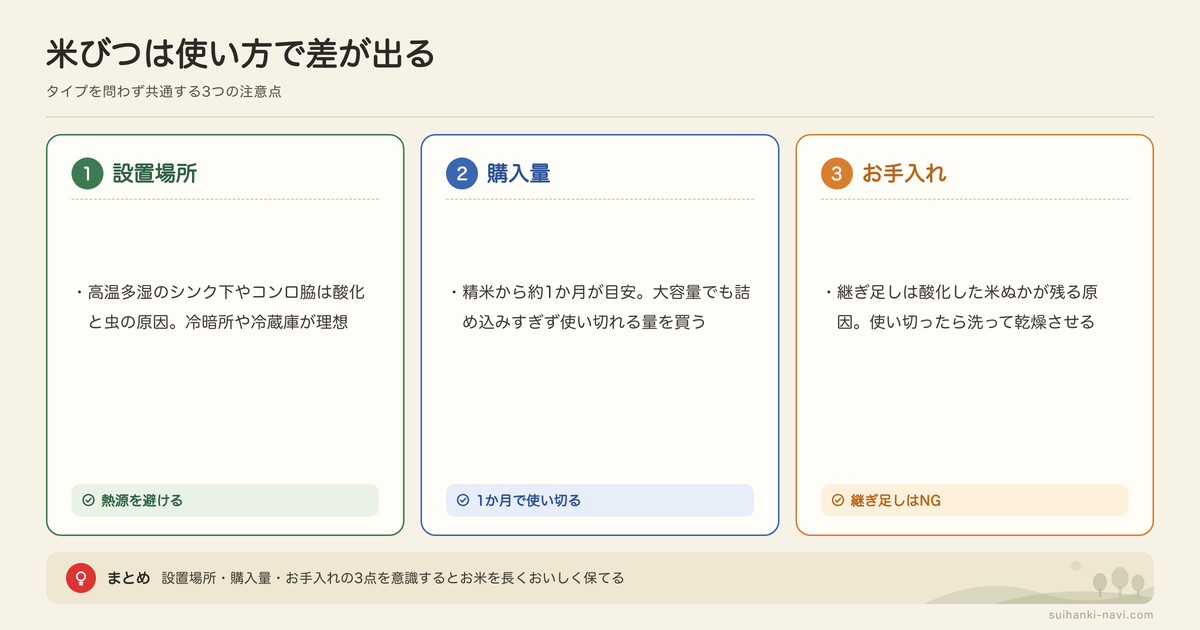The width and height of the screenshot is (1200, 630).
Task: Select the 継ぎ足しはNG orange tag
Action: pos(974,500)
